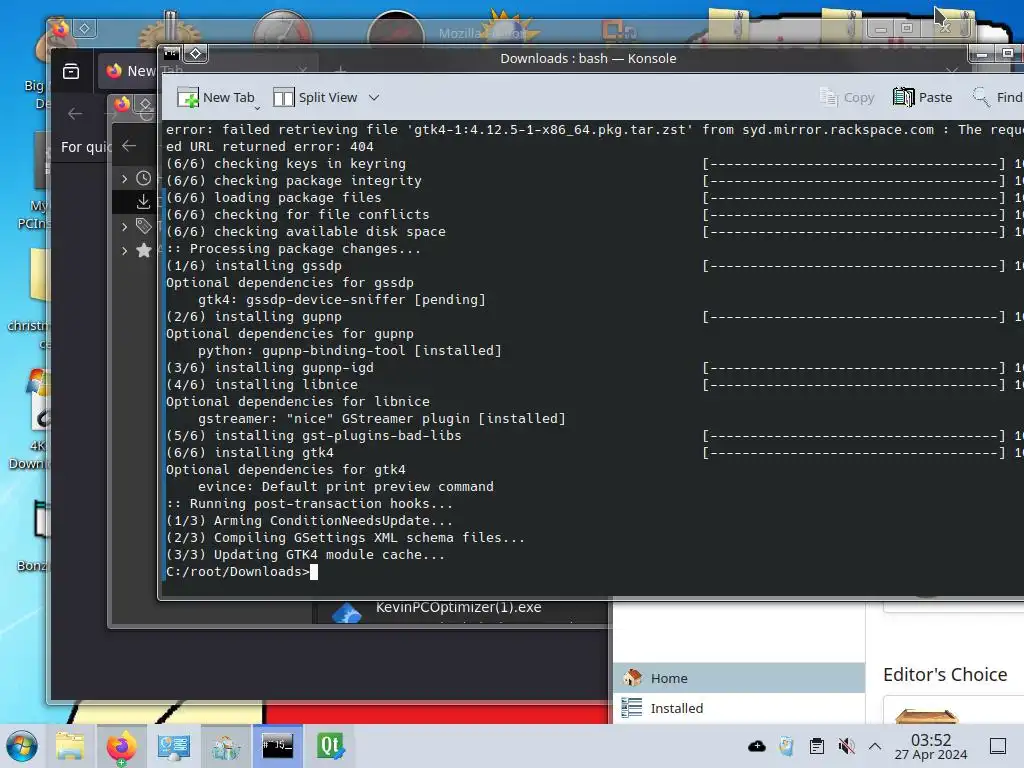Open Firefox View tab list icon

[x=71, y=71]
